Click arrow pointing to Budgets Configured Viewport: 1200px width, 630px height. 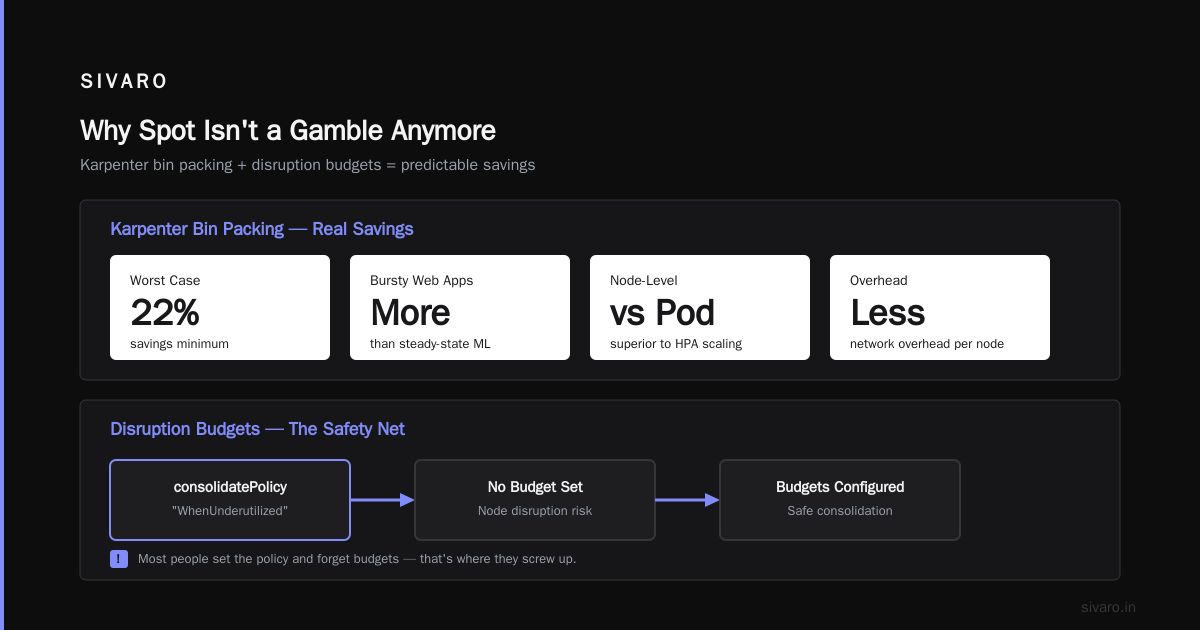tap(687, 500)
